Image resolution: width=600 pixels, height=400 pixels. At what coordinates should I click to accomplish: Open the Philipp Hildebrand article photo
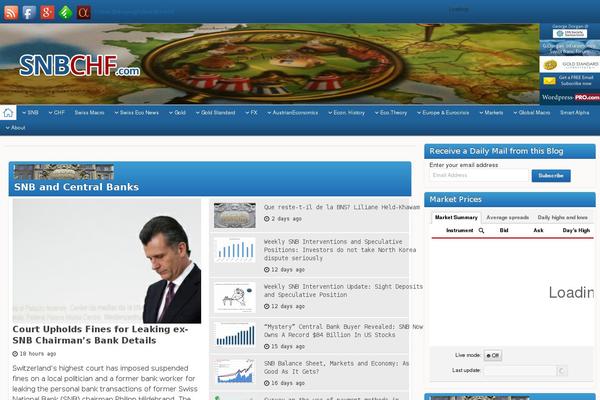click(107, 261)
